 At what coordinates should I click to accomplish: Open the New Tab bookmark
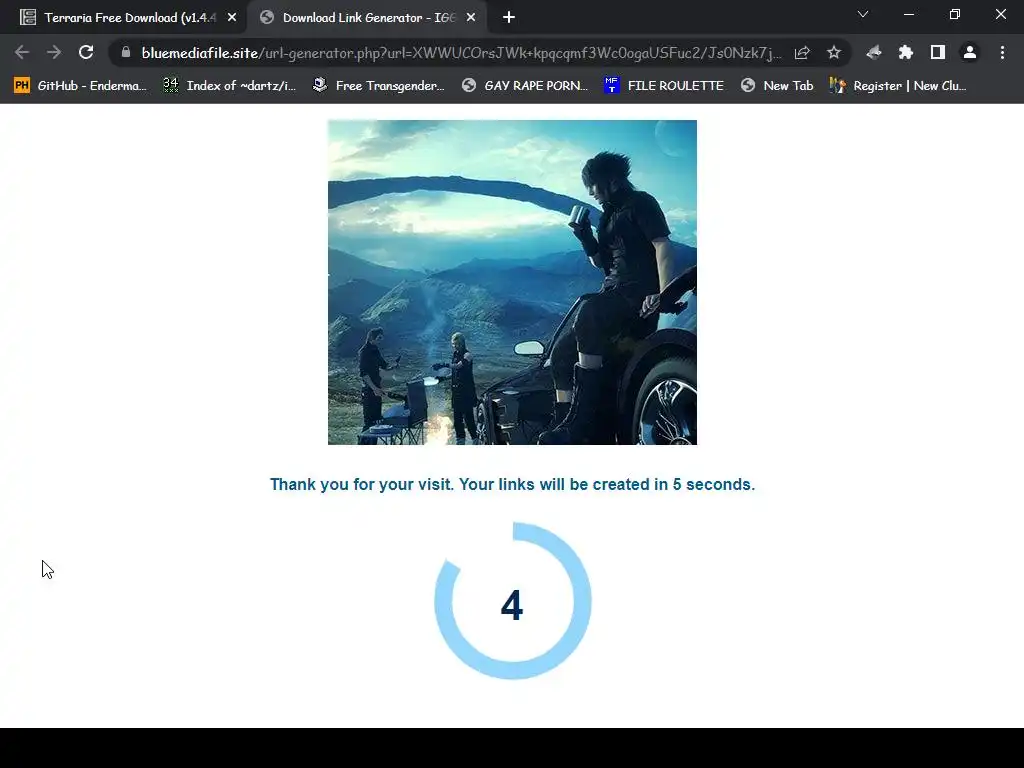pyautogui.click(x=777, y=86)
